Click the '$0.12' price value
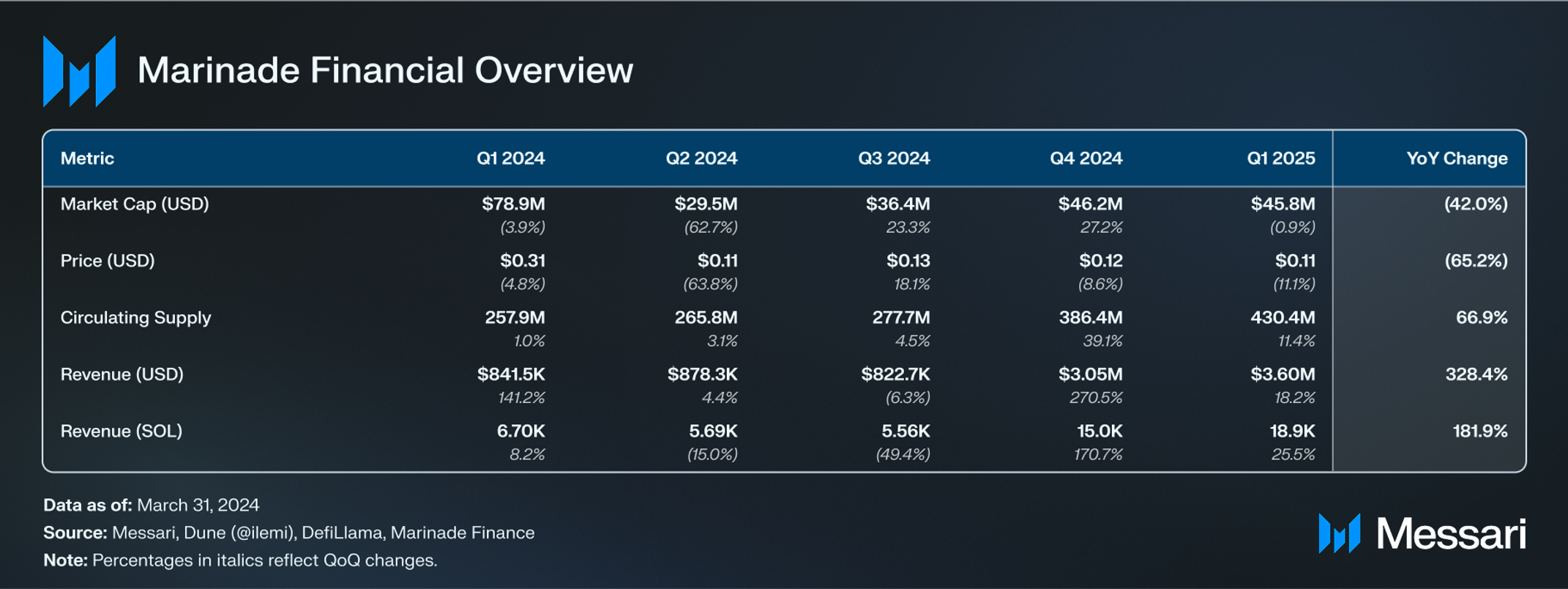1568x589 pixels. point(1100,261)
